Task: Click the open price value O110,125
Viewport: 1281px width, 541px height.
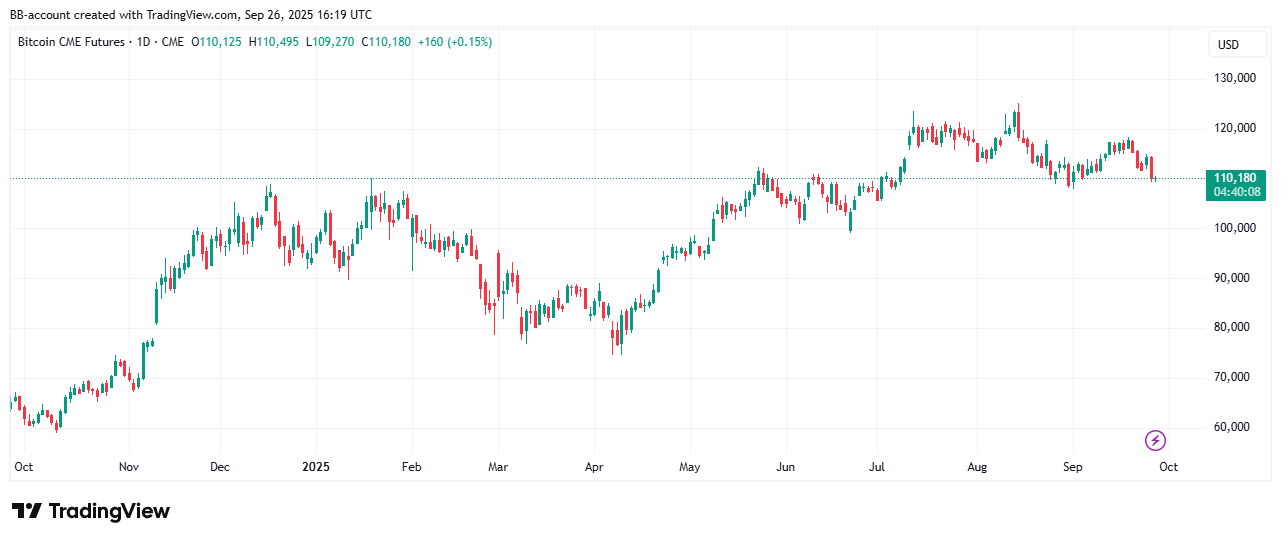Action: pos(218,42)
